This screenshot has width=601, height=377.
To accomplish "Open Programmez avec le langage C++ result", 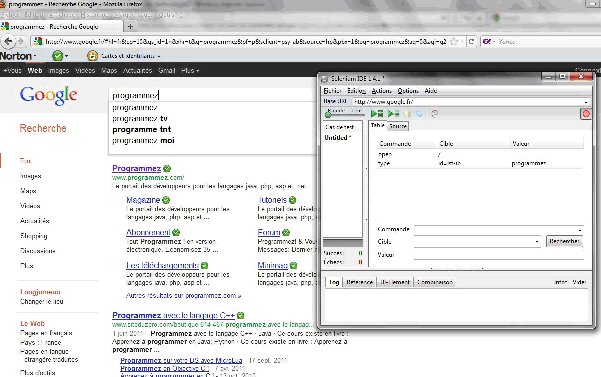I will point(173,315).
